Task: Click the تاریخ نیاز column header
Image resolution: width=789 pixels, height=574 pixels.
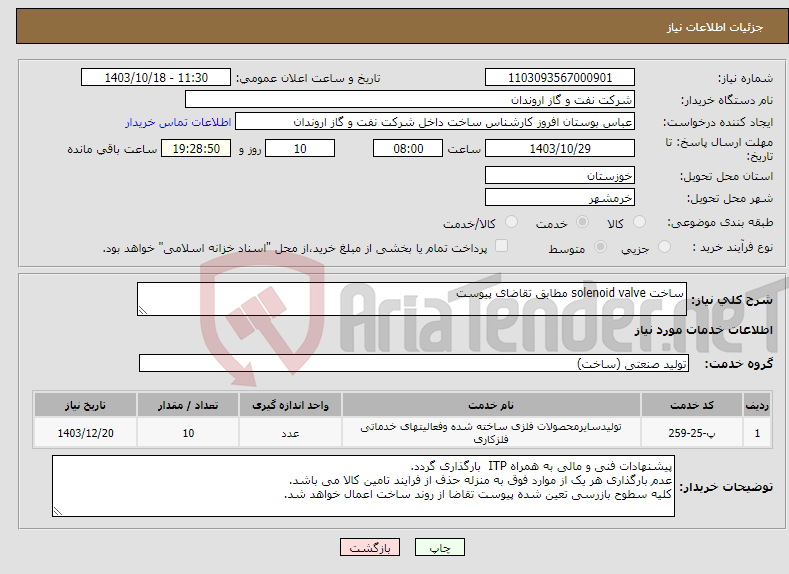Action: [86, 405]
